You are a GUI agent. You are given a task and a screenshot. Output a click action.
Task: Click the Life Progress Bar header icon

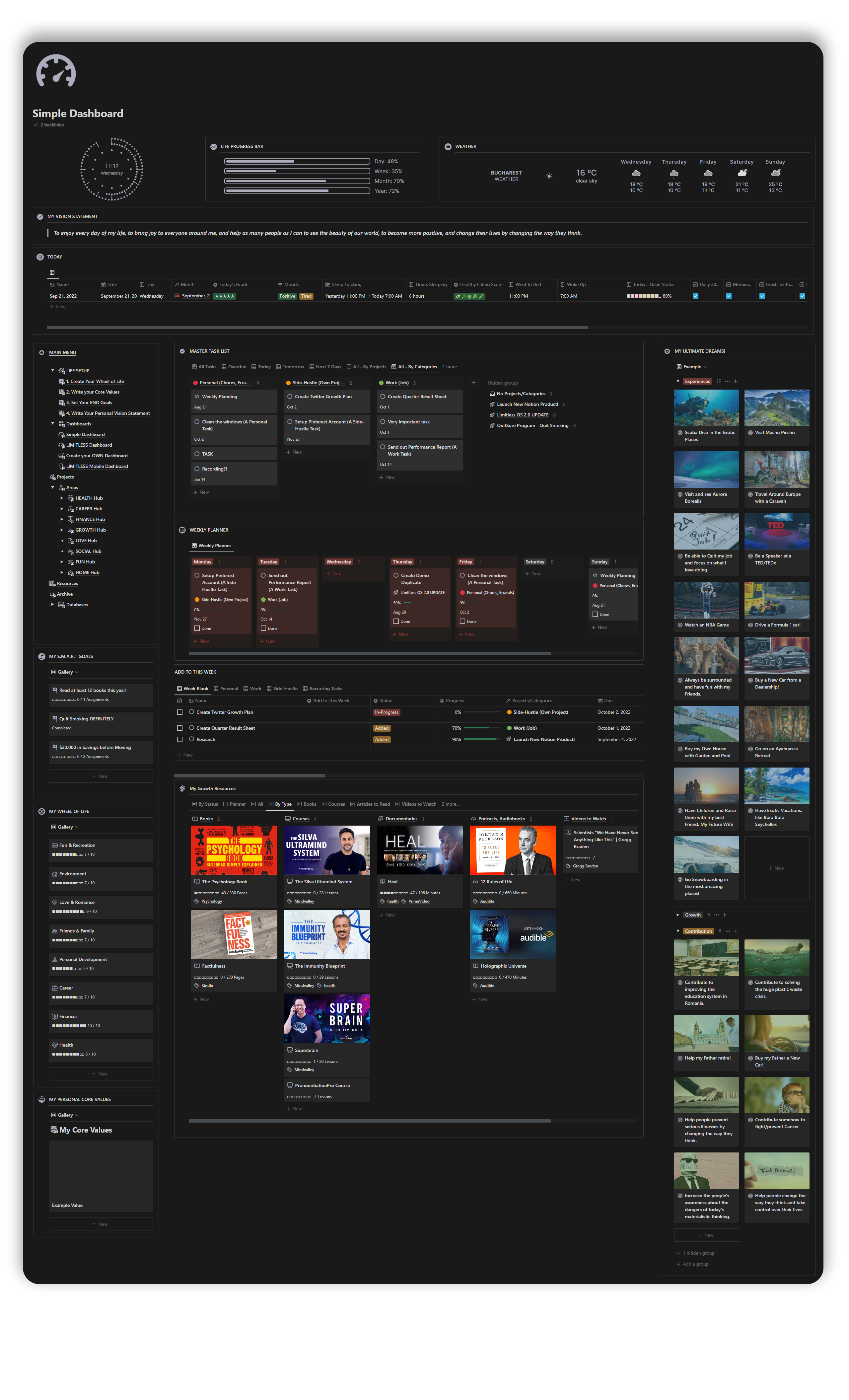pos(214,147)
